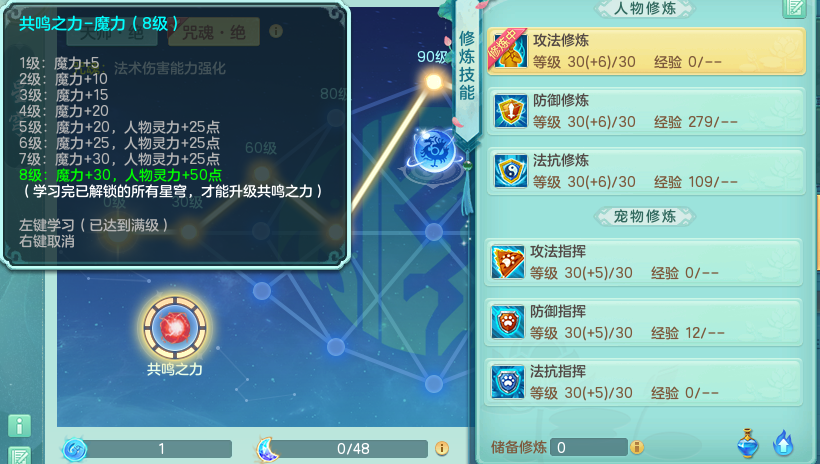Click the glowing 90级 star node
The image size is (820, 464).
(x=434, y=82)
